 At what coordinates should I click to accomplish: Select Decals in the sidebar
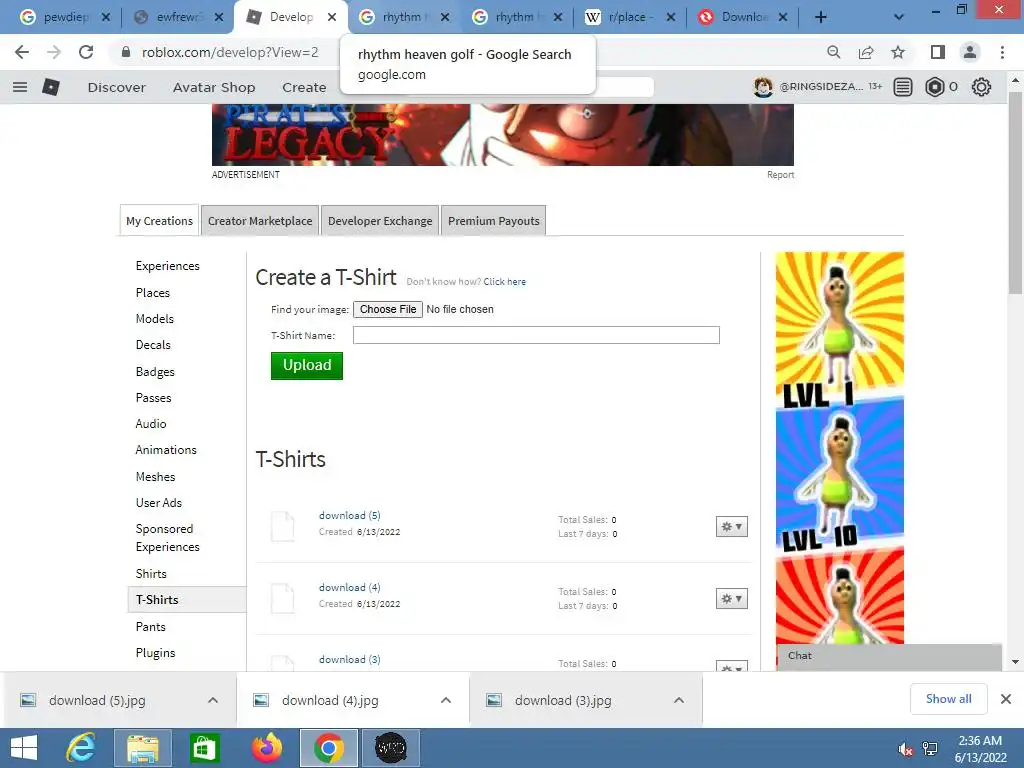[x=153, y=345]
